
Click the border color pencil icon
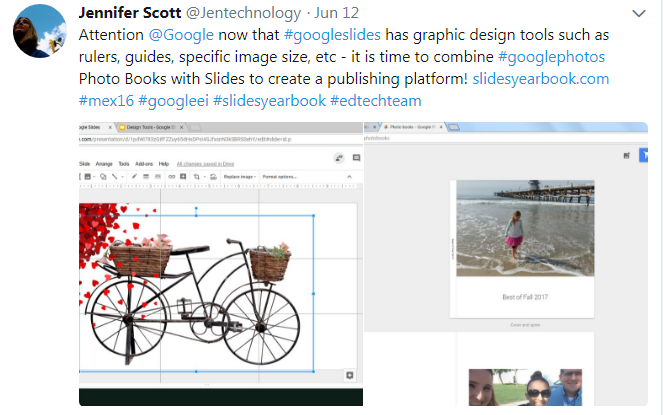134,176
